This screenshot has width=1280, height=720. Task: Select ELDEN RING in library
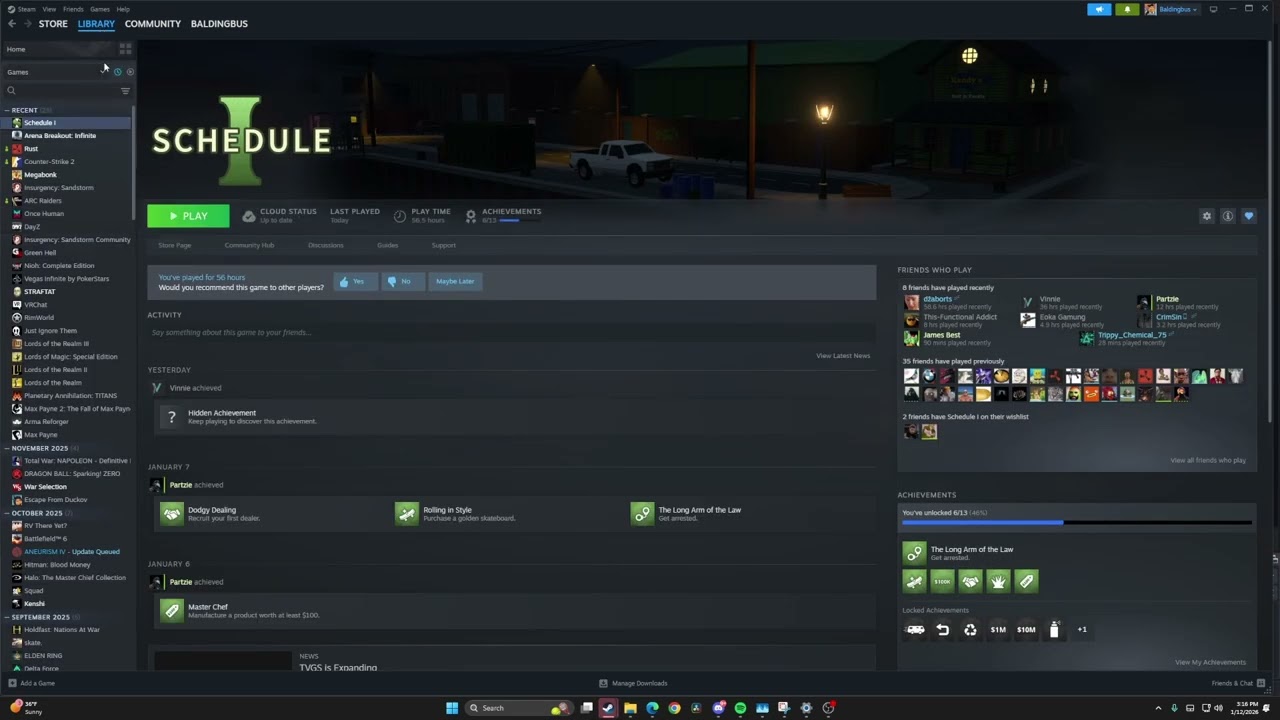click(x=43, y=656)
